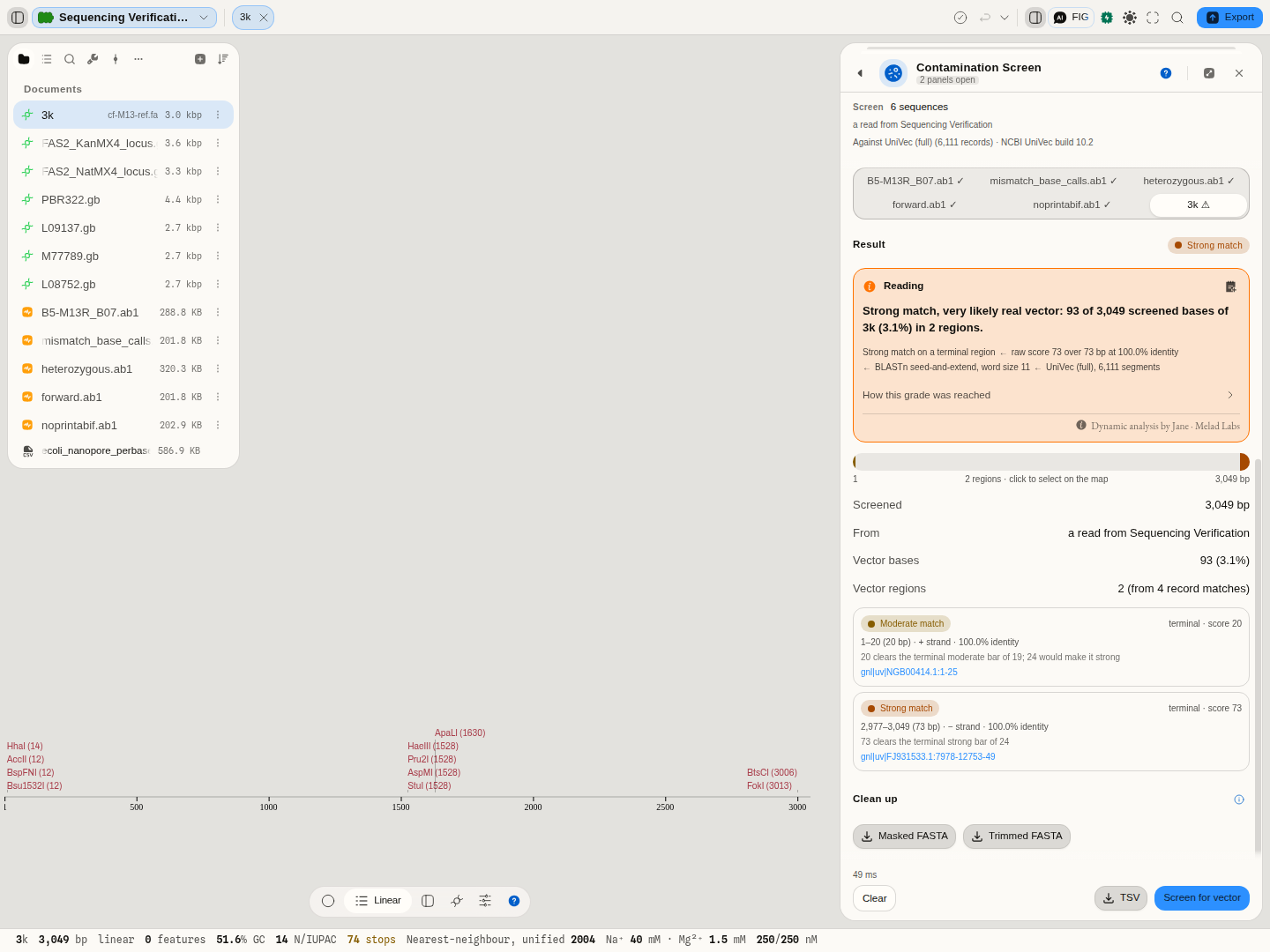
Task: Switch to the mismatch_base_calls.ab1 result tab
Action: tap(1053, 181)
